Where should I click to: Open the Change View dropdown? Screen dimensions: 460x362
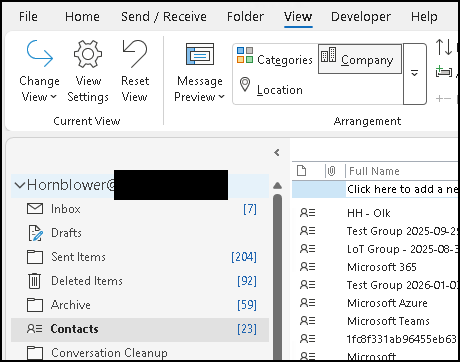coord(39,71)
